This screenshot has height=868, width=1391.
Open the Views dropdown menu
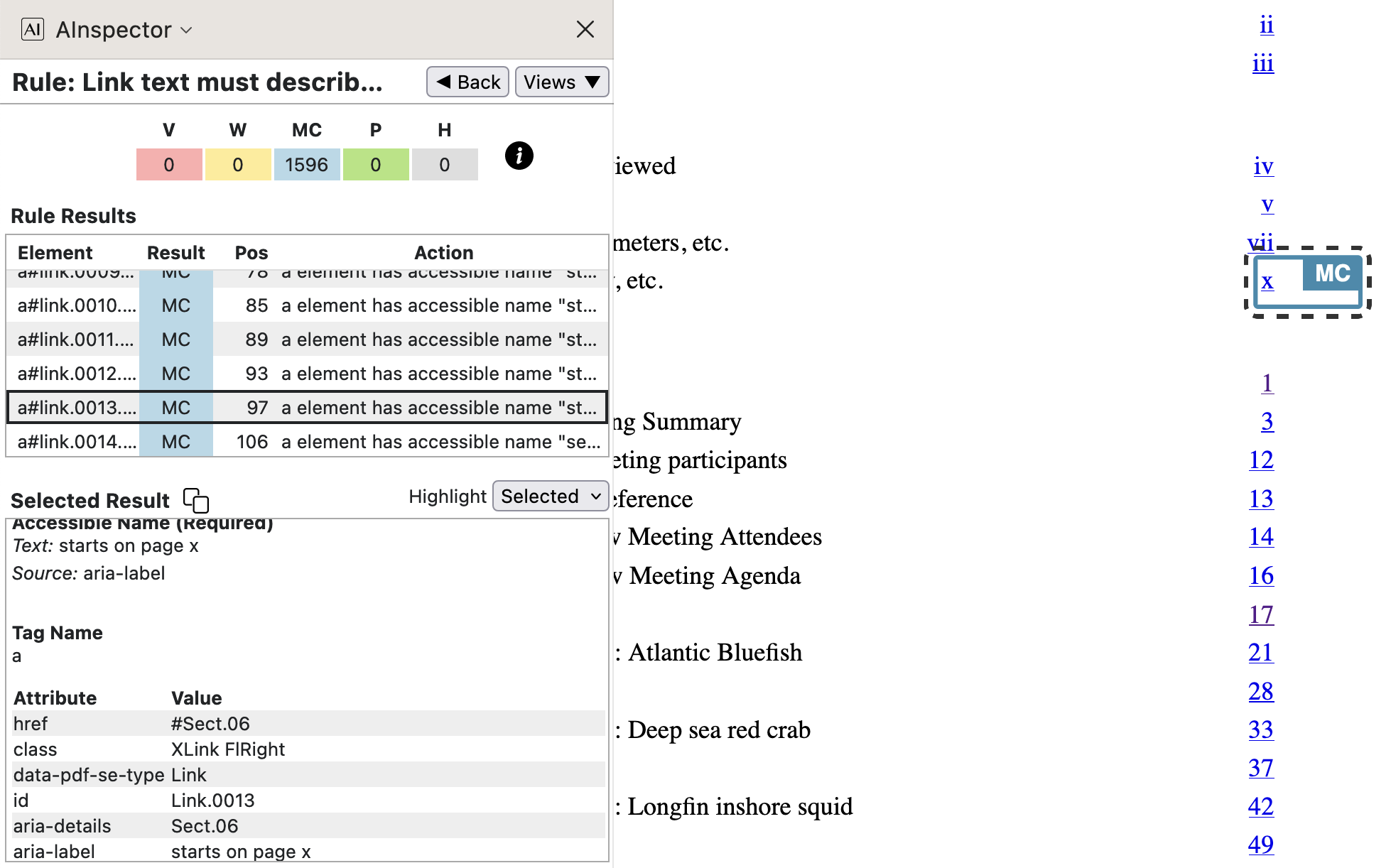[x=561, y=82]
